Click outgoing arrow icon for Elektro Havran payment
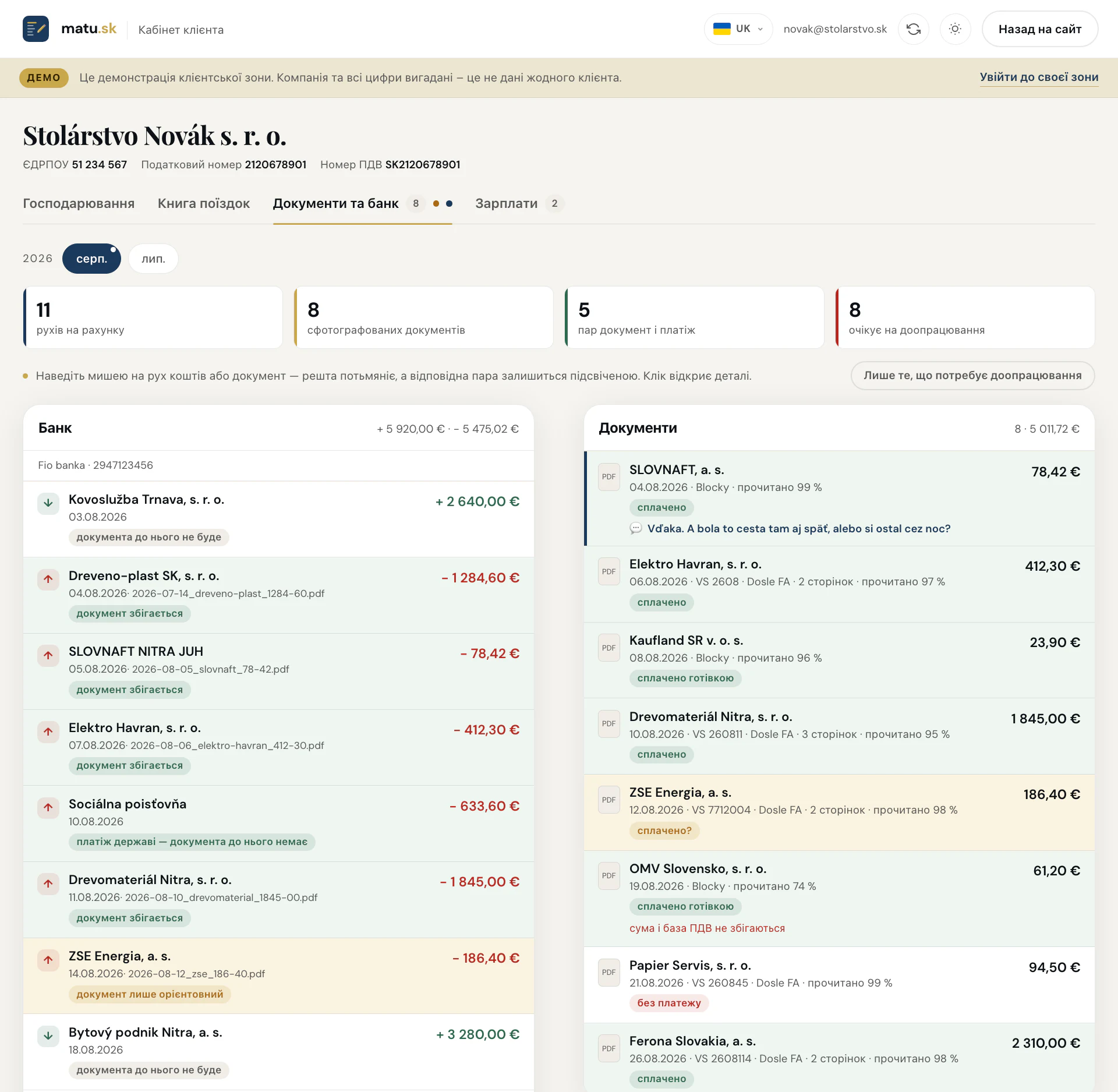1118x1092 pixels. pos(48,731)
